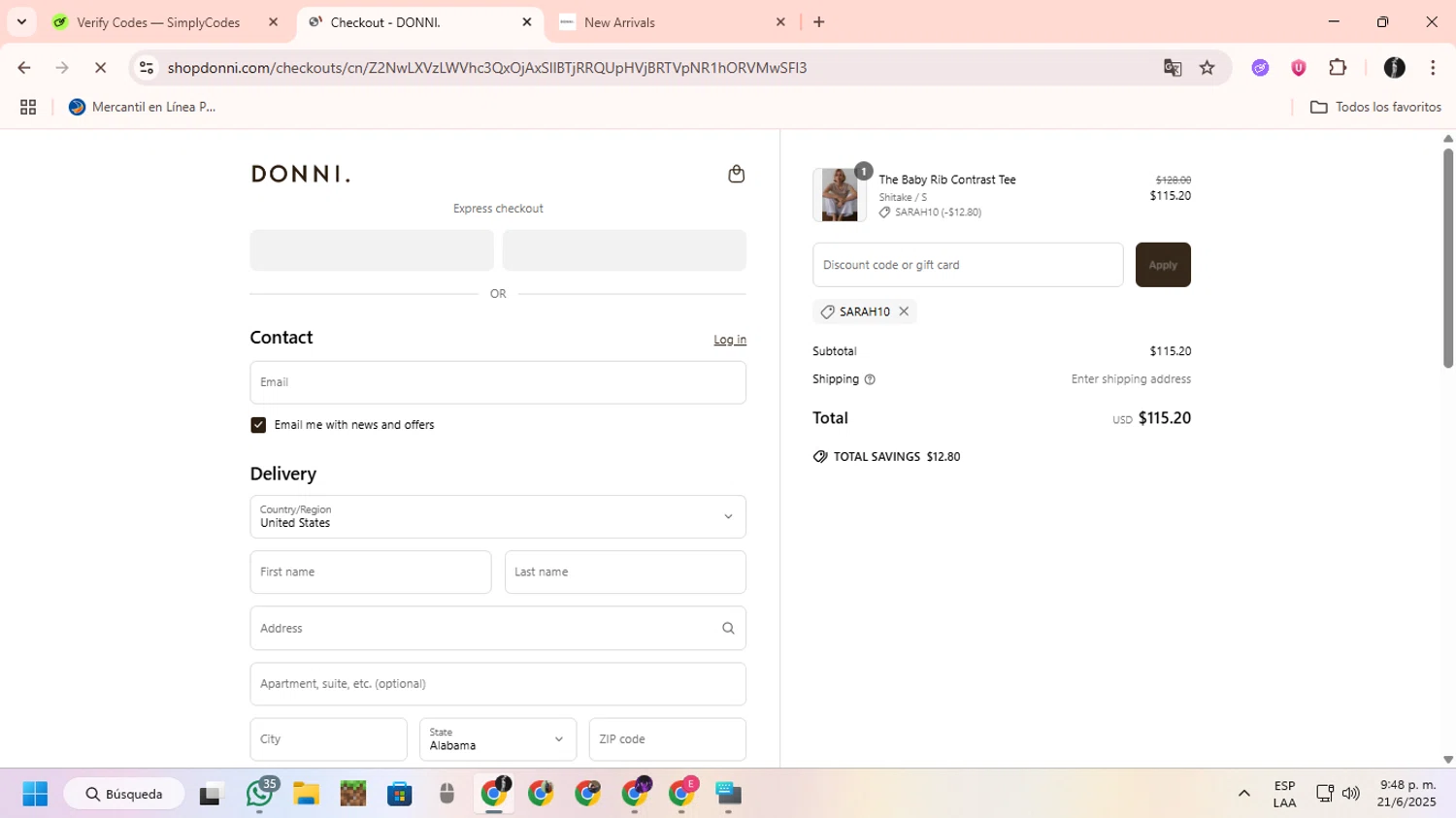Click the DONNI. logo
Viewport: 1456px width, 818px height.
coord(301,174)
